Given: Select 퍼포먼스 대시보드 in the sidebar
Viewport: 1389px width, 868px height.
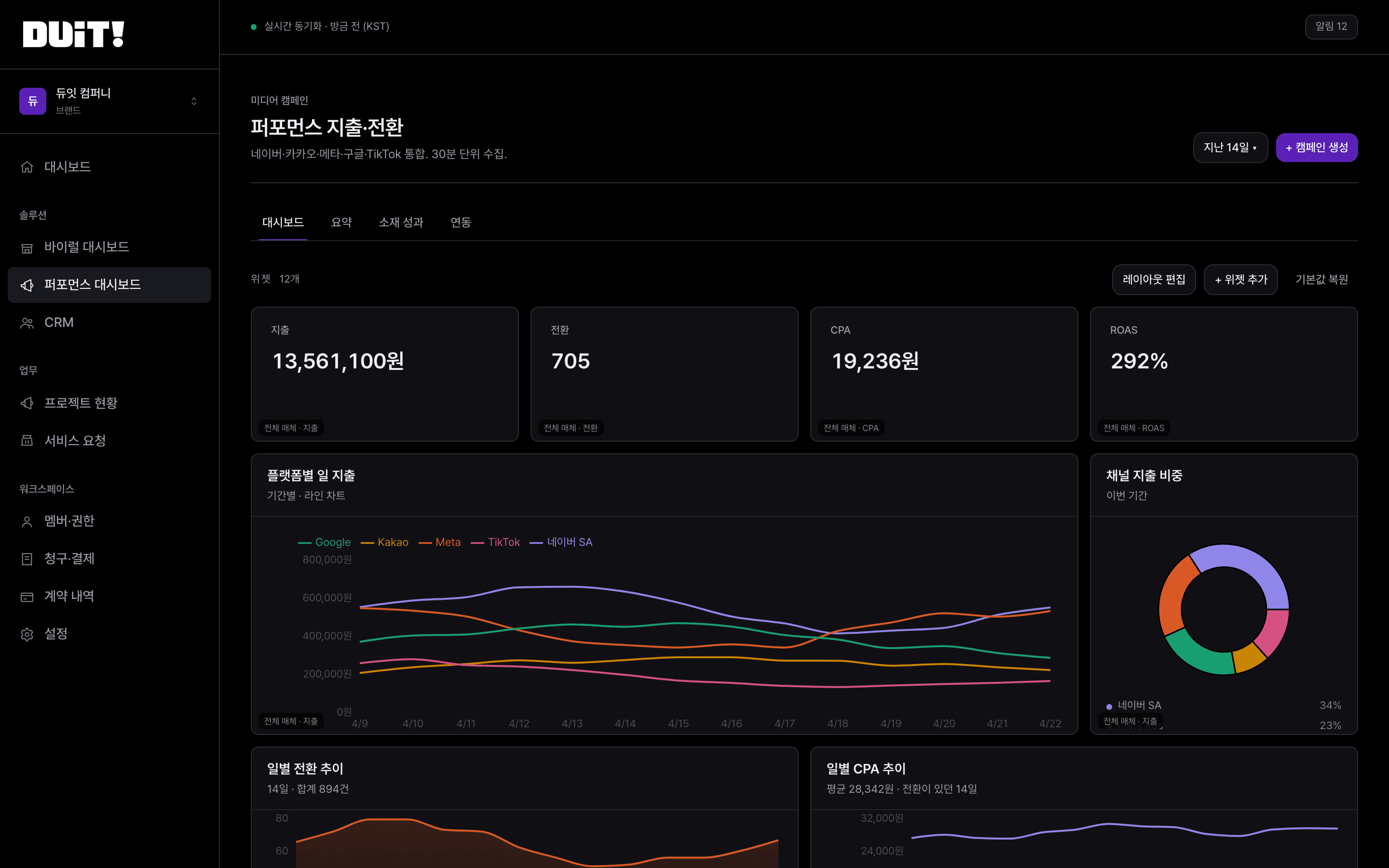Looking at the screenshot, I should pyautogui.click(x=109, y=285).
